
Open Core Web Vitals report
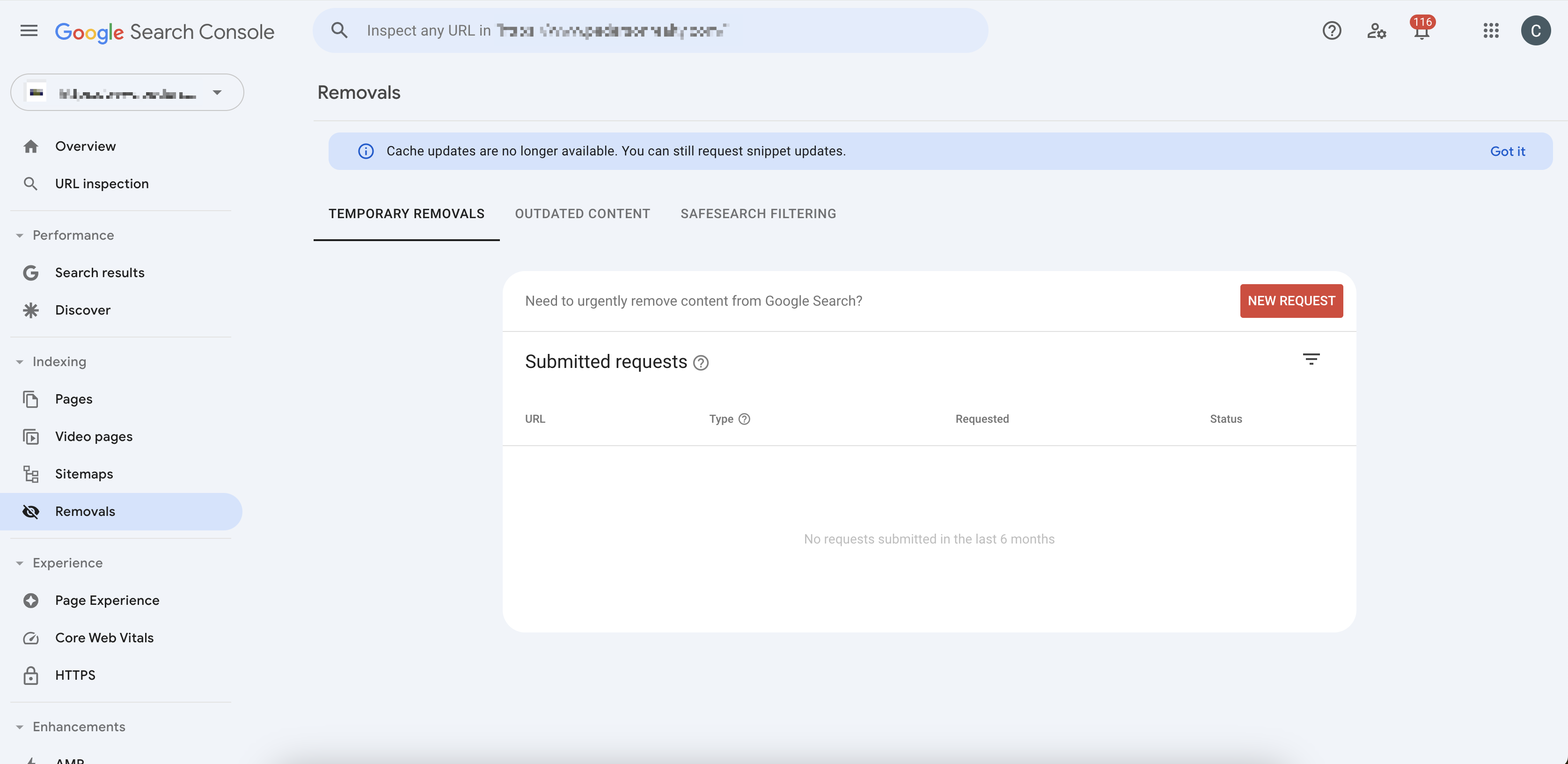click(x=104, y=638)
